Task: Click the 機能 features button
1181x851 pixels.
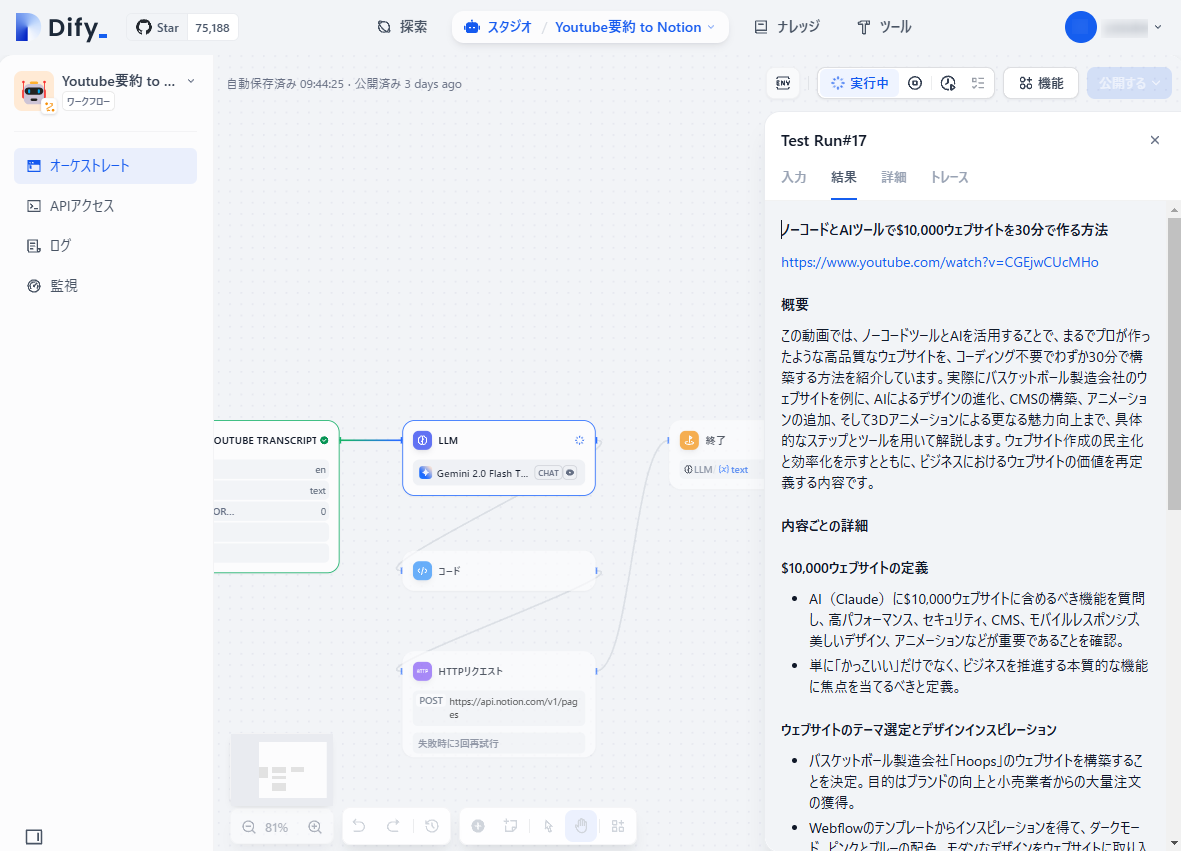Action: (x=1041, y=83)
